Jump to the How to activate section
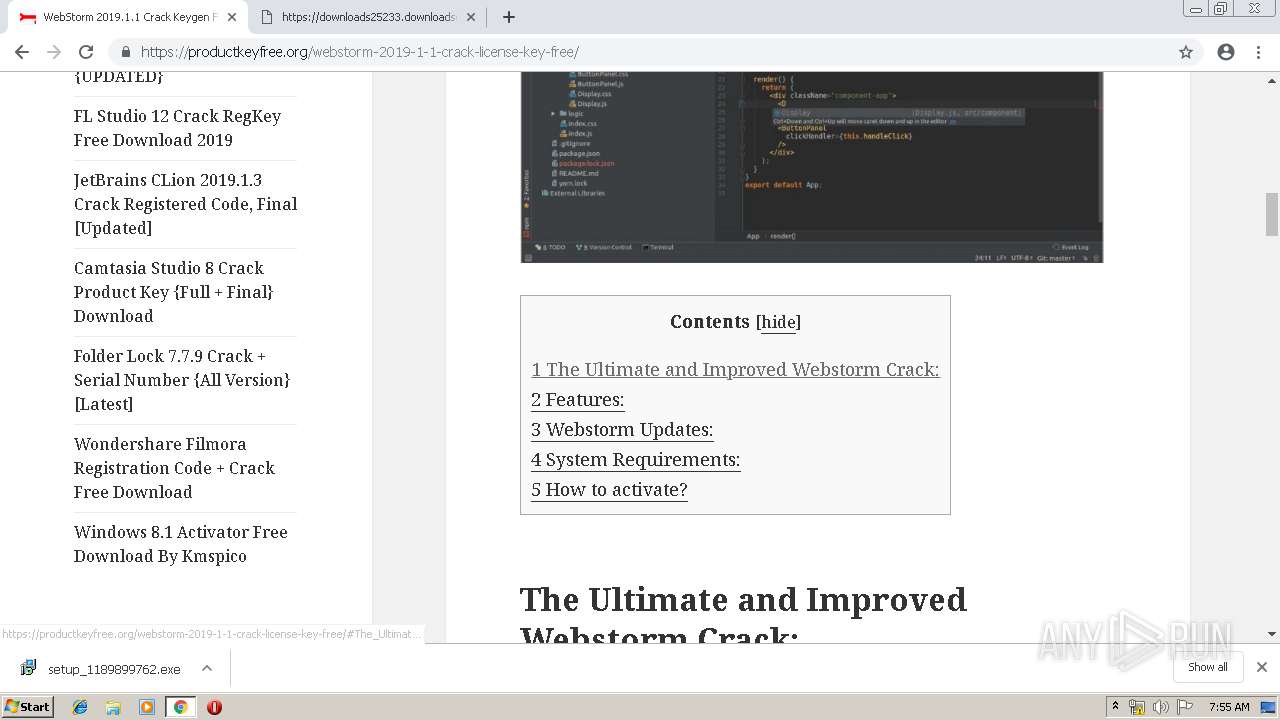This screenshot has height=720, width=1280. (609, 490)
